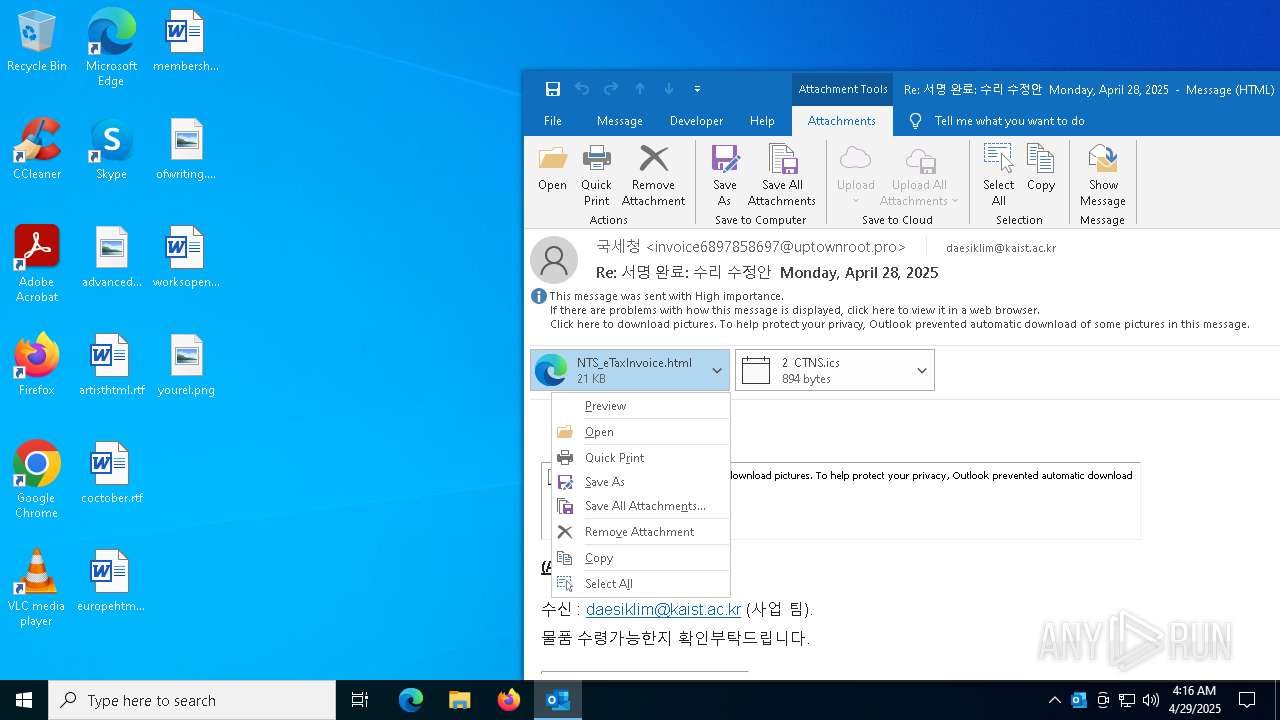The image size is (1280, 720).
Task: Choose Save All Attachments from context menu
Action: 641,506
